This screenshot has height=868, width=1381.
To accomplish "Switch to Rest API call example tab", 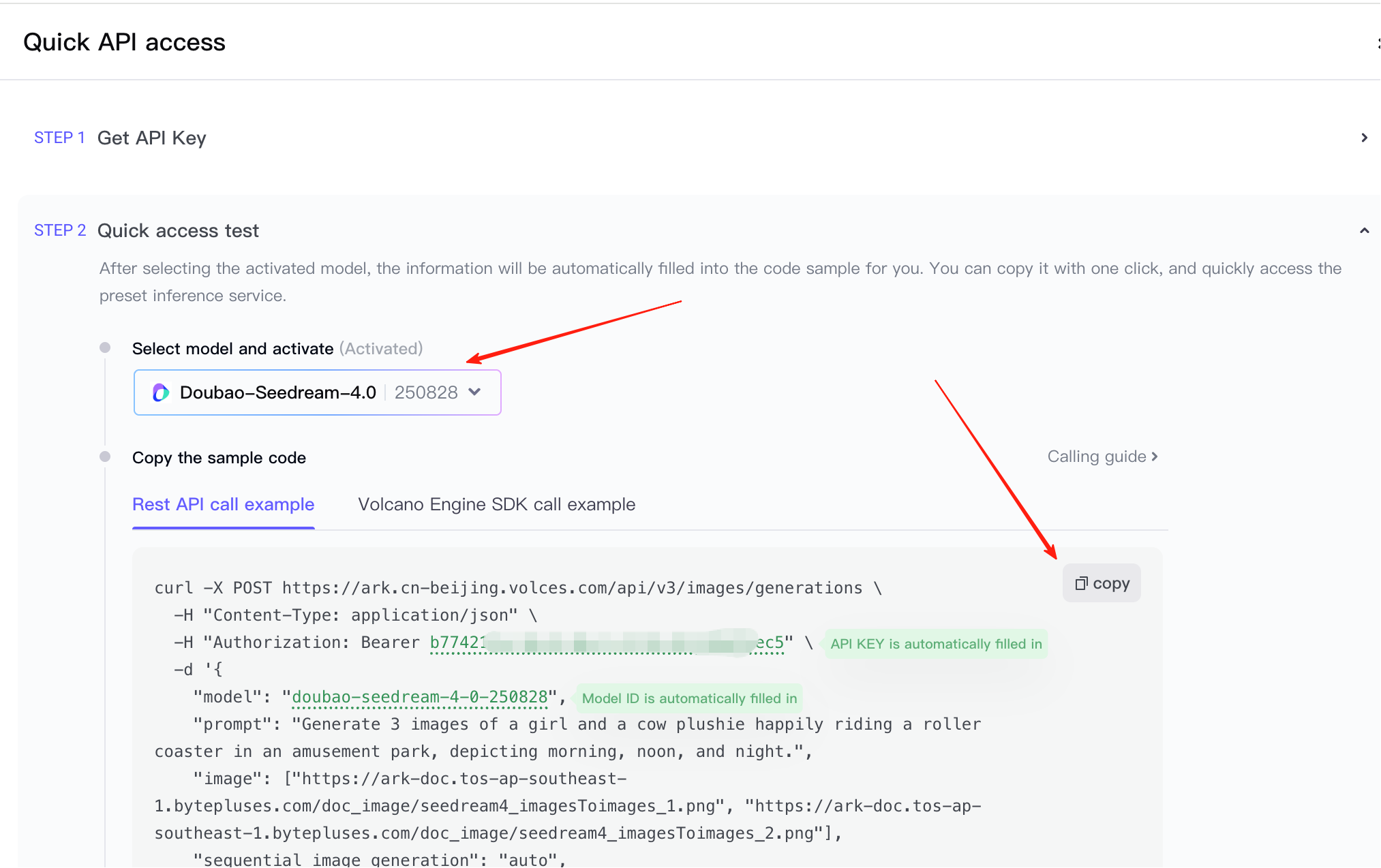I will coord(223,504).
